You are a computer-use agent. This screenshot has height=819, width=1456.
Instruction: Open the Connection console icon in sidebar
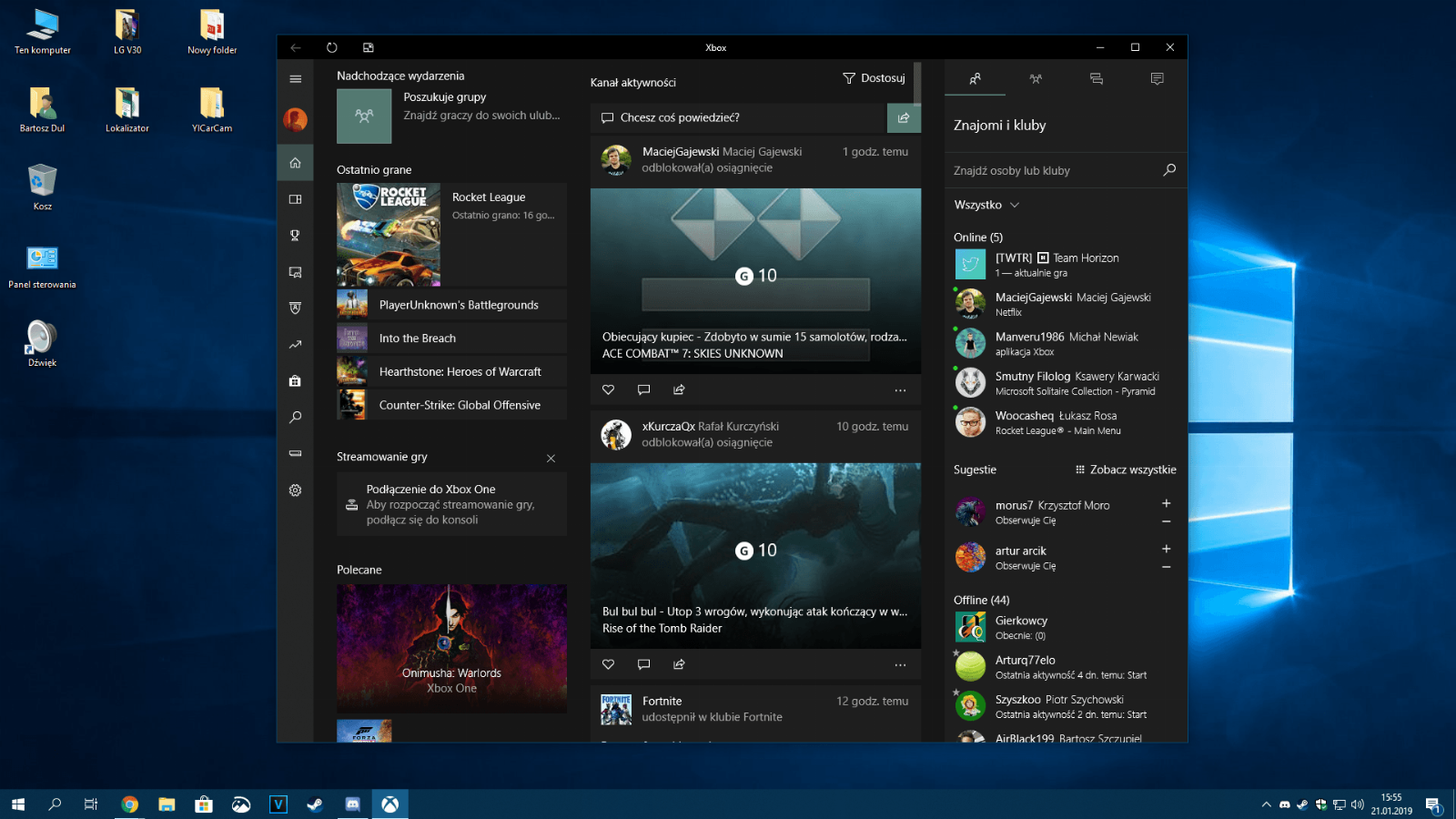click(x=295, y=453)
